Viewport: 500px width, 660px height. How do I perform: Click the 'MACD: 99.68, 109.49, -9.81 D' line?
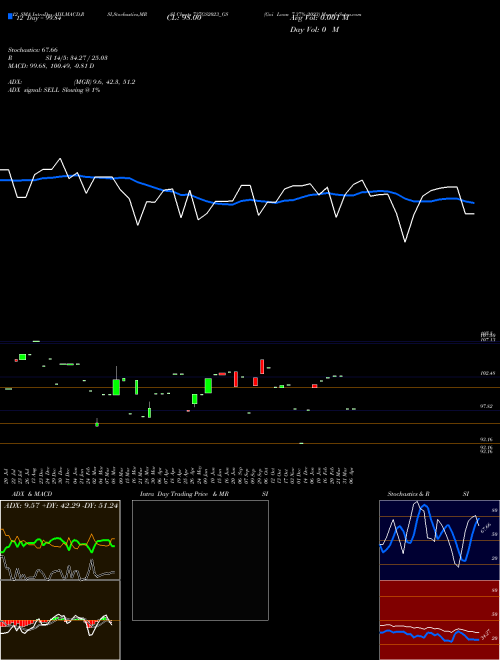coord(51,66)
